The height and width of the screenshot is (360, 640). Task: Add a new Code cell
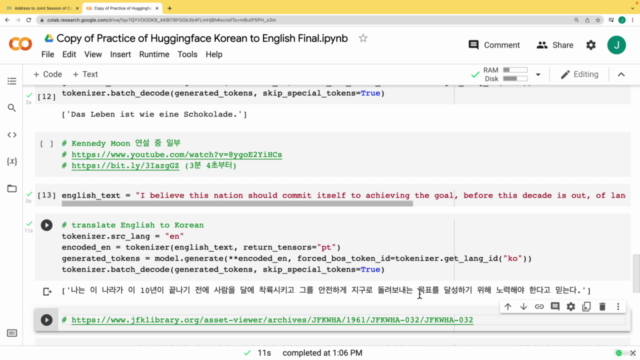[x=48, y=75]
